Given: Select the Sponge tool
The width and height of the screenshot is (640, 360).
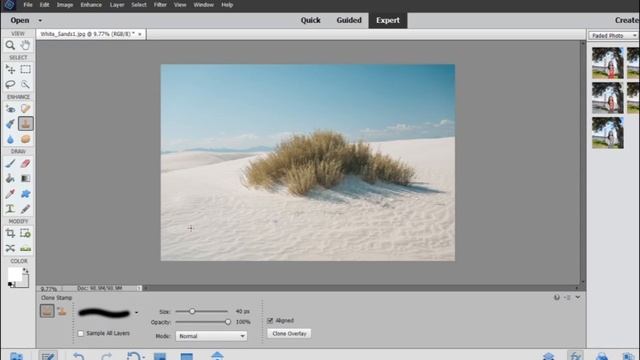Looking at the screenshot, I should [25, 139].
